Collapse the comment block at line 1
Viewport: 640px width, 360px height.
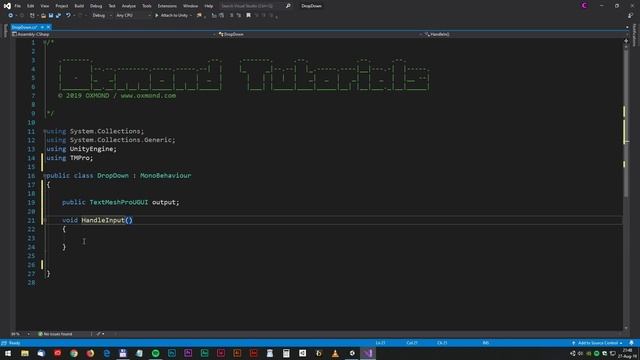pyautogui.click(x=45, y=42)
